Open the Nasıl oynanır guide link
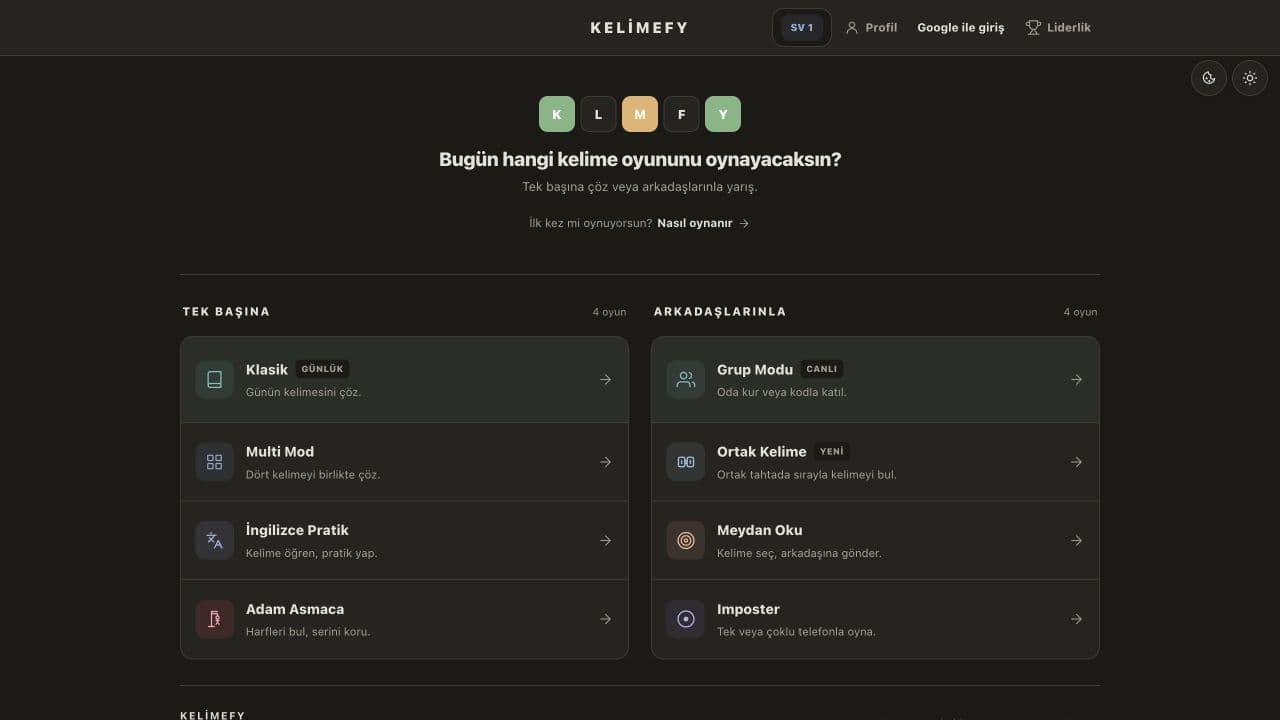This screenshot has height=720, width=1280. click(703, 223)
